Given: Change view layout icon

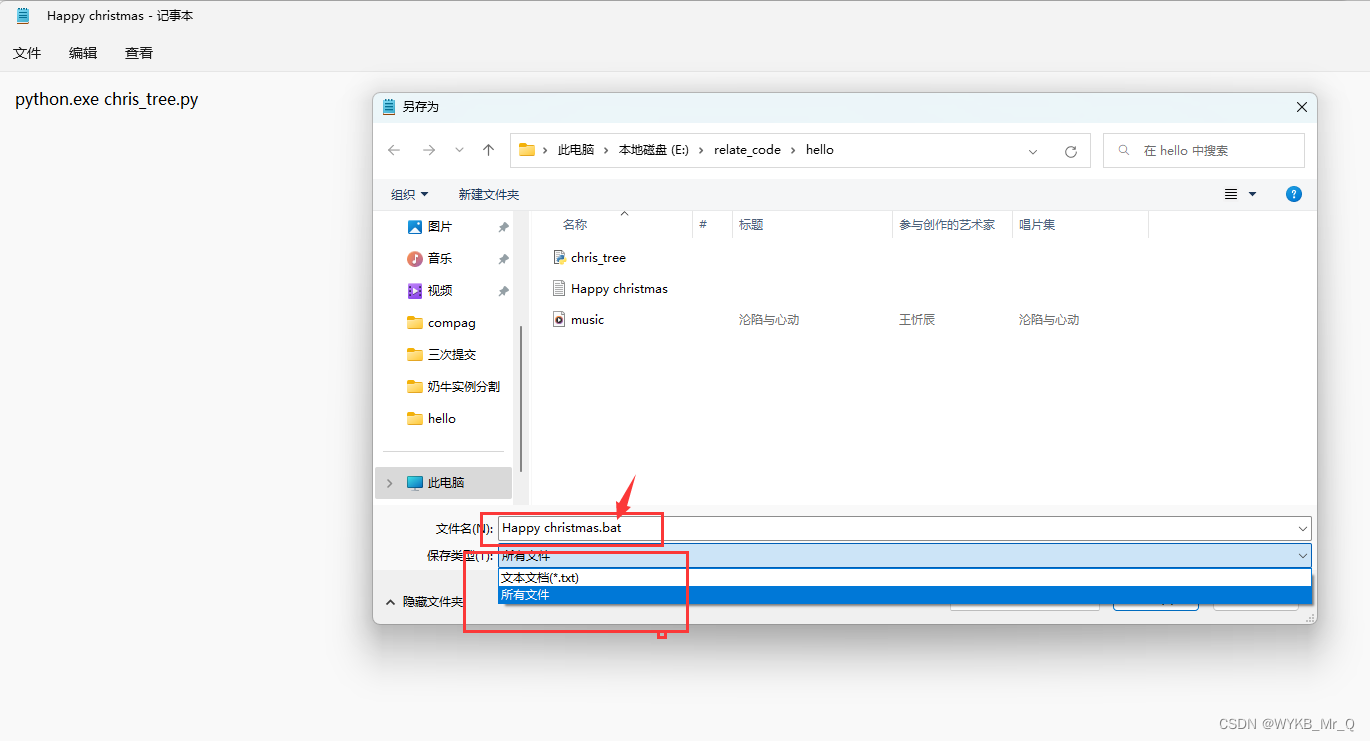Looking at the screenshot, I should coord(1231,194).
